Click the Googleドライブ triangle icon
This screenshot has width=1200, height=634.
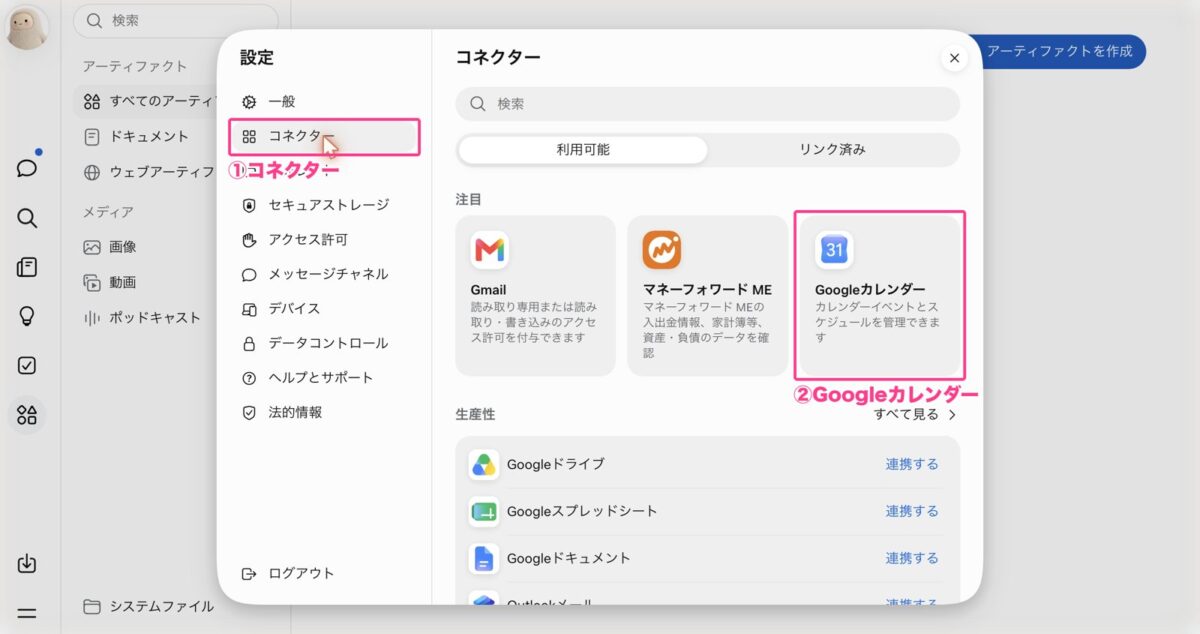tap(484, 464)
